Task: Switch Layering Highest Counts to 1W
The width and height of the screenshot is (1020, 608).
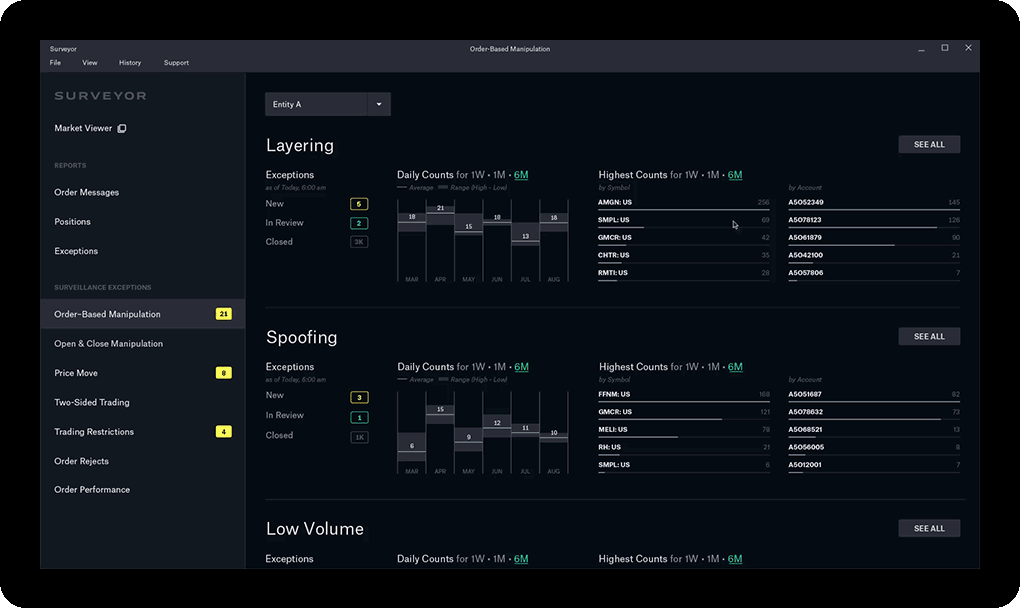Action: [691, 175]
